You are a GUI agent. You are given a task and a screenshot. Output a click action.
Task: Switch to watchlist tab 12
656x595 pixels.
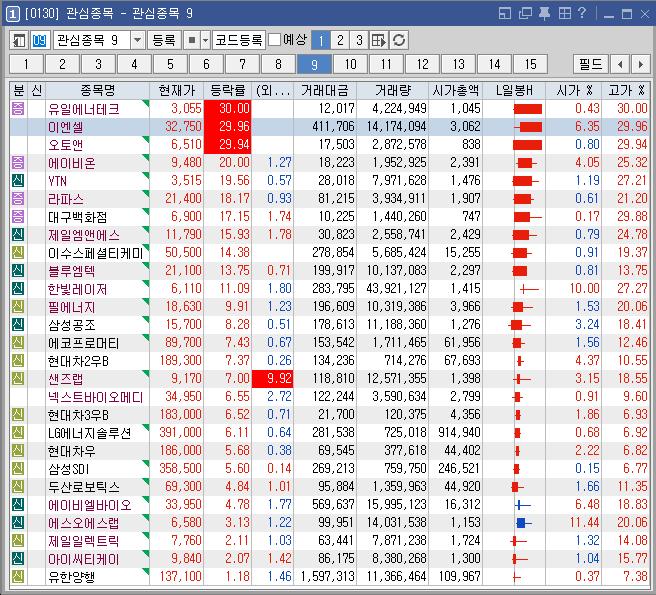422,64
